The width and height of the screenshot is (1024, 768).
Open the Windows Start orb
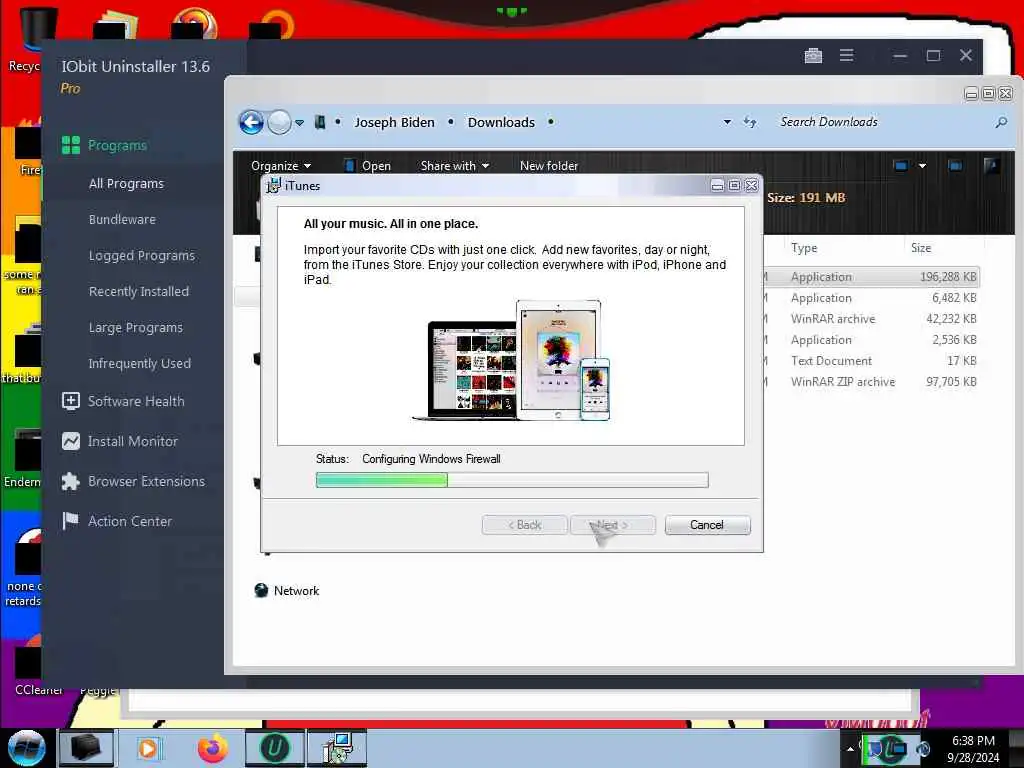[x=27, y=748]
